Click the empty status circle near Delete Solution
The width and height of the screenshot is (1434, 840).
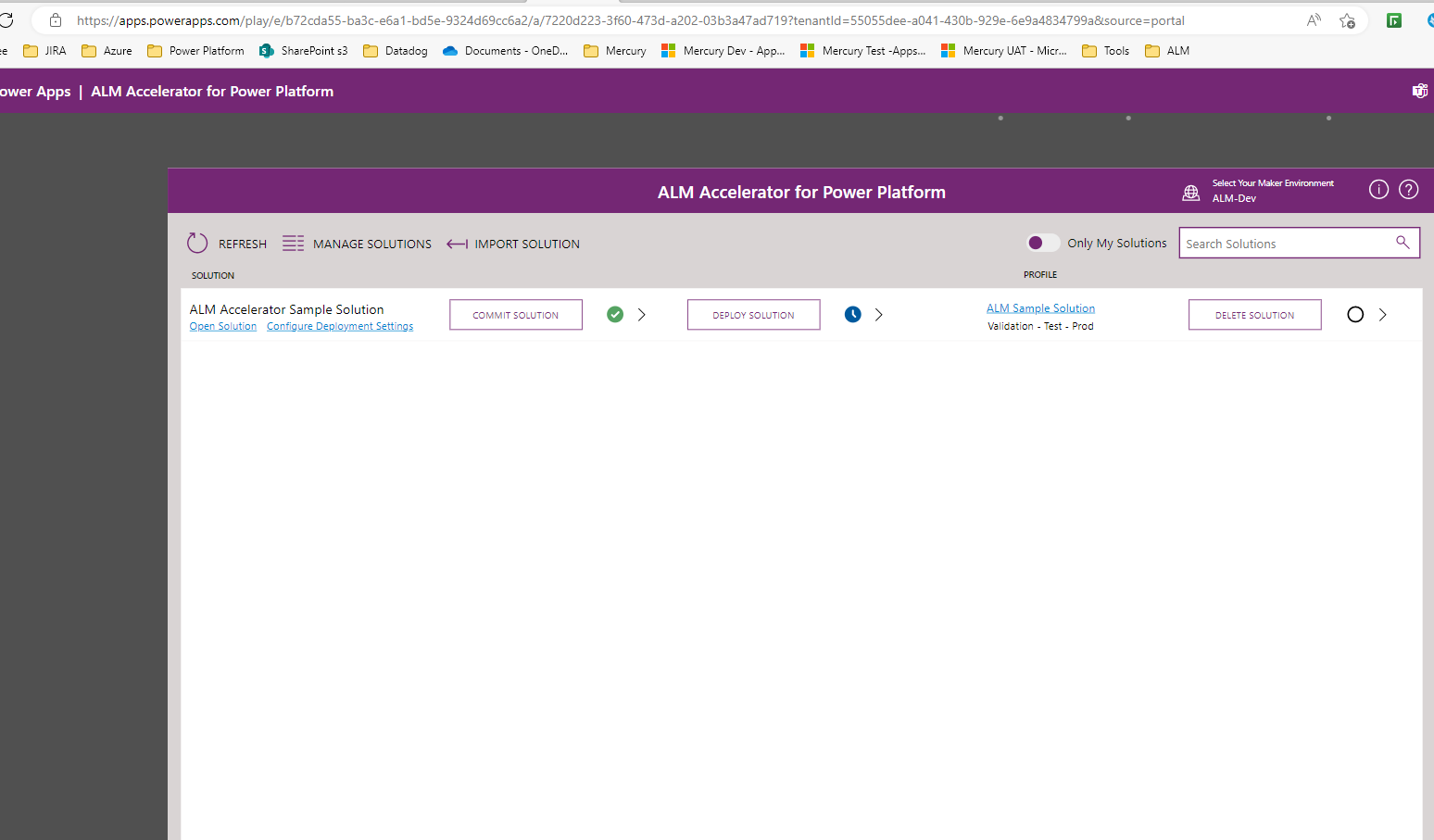(x=1355, y=314)
